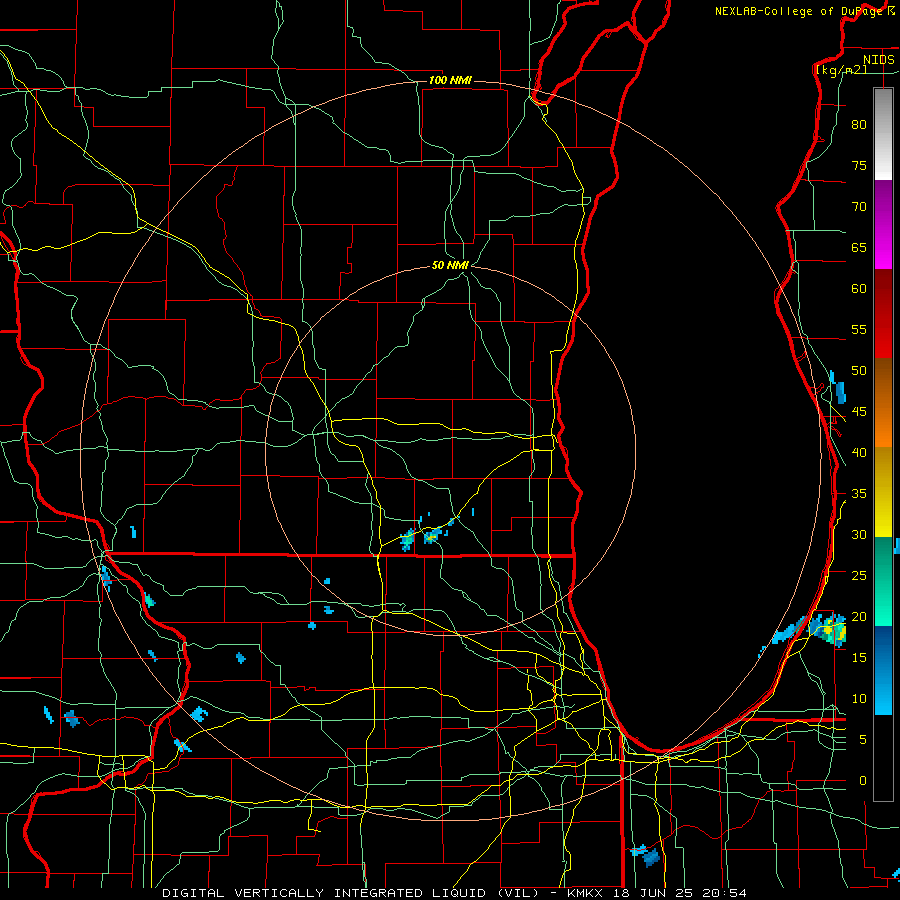
Task: Click the 75 value on the color scale
Action: tap(859, 166)
